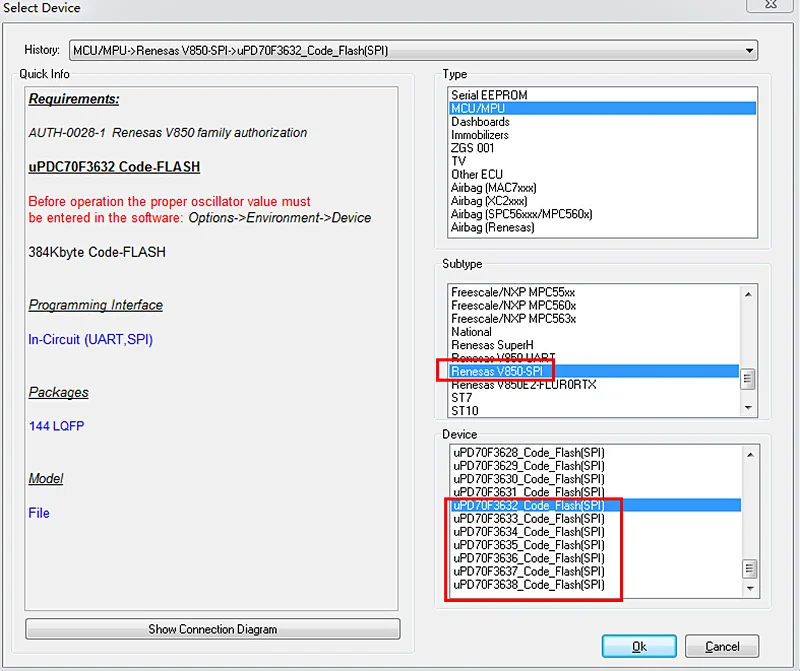The width and height of the screenshot is (800, 671).
Task: Select Renesas SuperH subtype
Action: click(x=594, y=345)
